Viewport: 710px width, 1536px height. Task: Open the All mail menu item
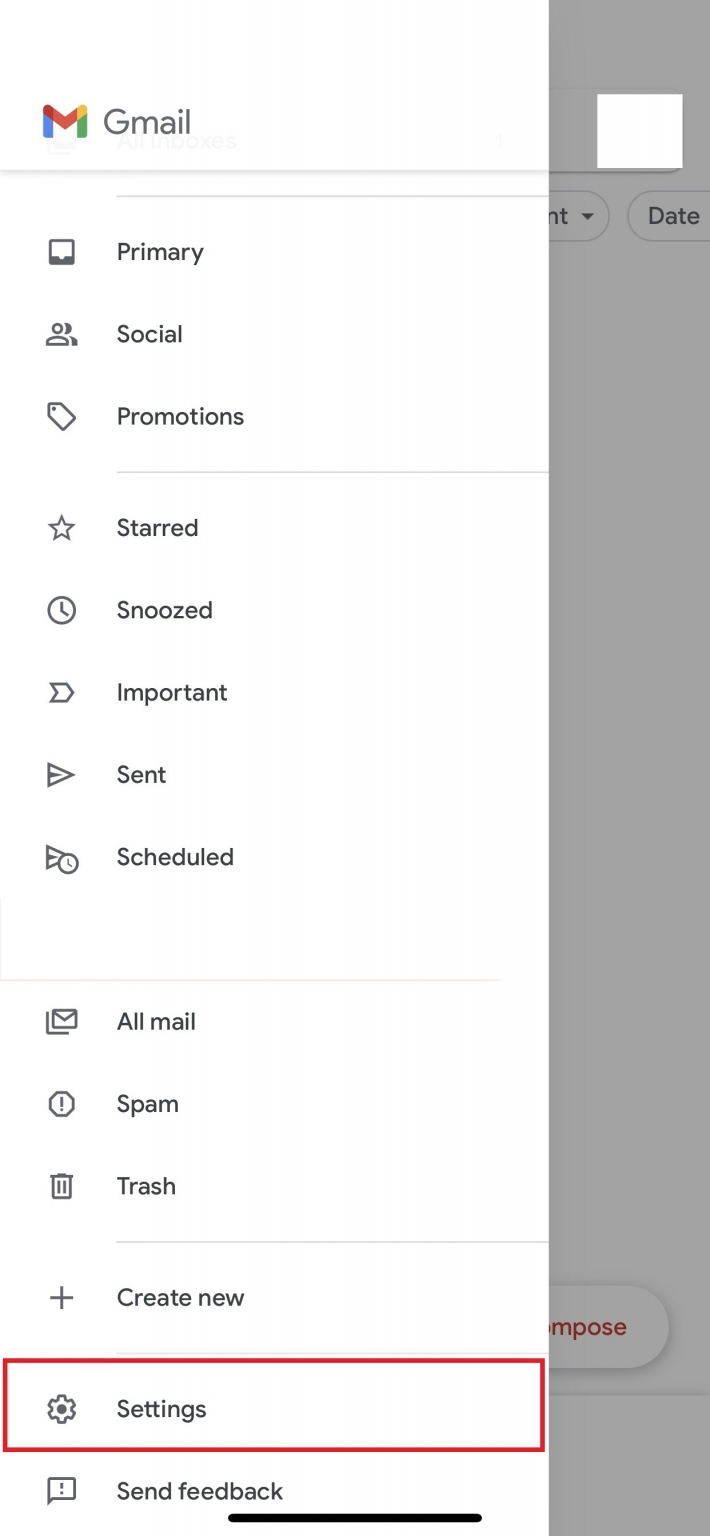click(274, 1022)
